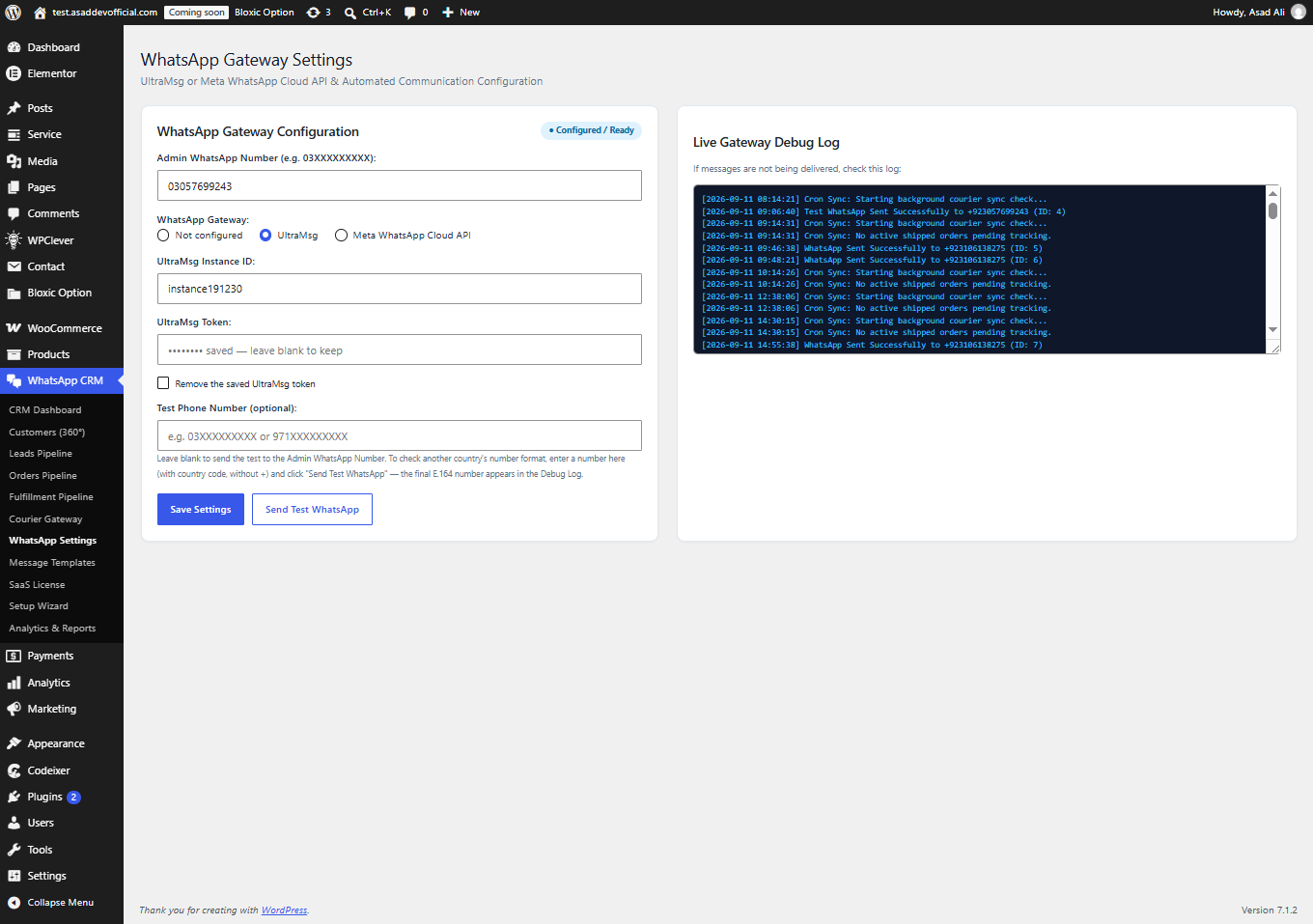Open Bloxic Option in admin bar
Viewport: 1313px width, 924px height.
265,13
